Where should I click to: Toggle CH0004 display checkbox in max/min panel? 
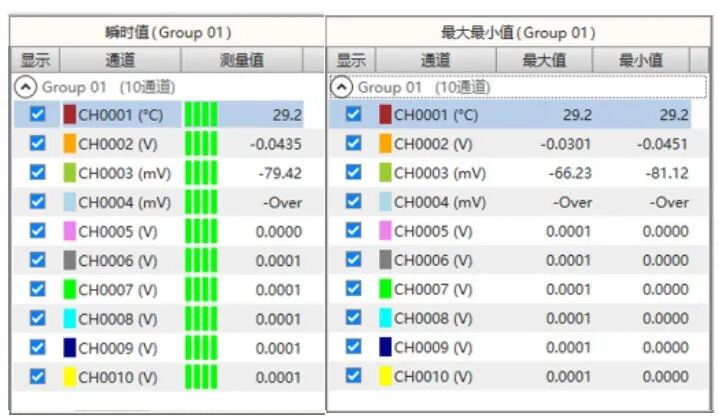[353, 202]
